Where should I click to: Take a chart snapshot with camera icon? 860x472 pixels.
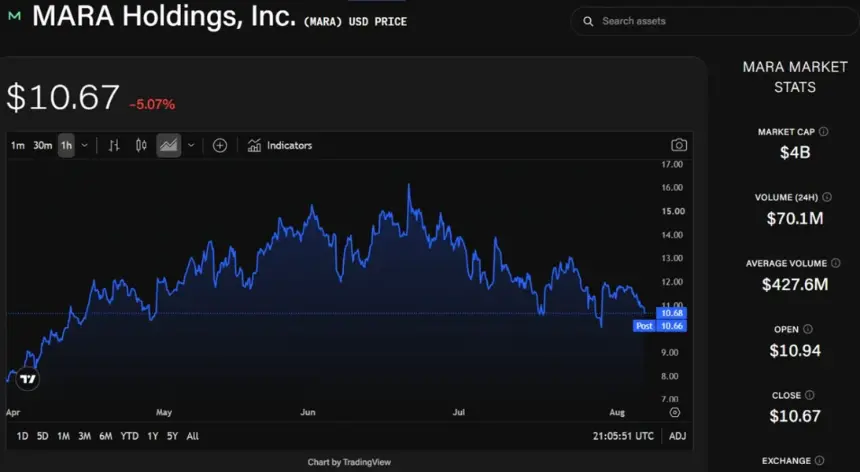(679, 145)
